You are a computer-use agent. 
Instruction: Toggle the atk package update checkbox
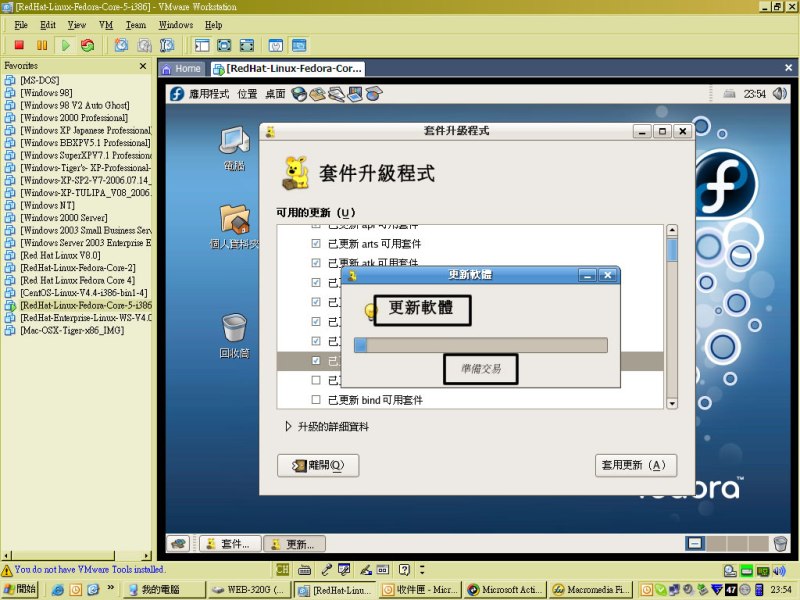pos(316,263)
